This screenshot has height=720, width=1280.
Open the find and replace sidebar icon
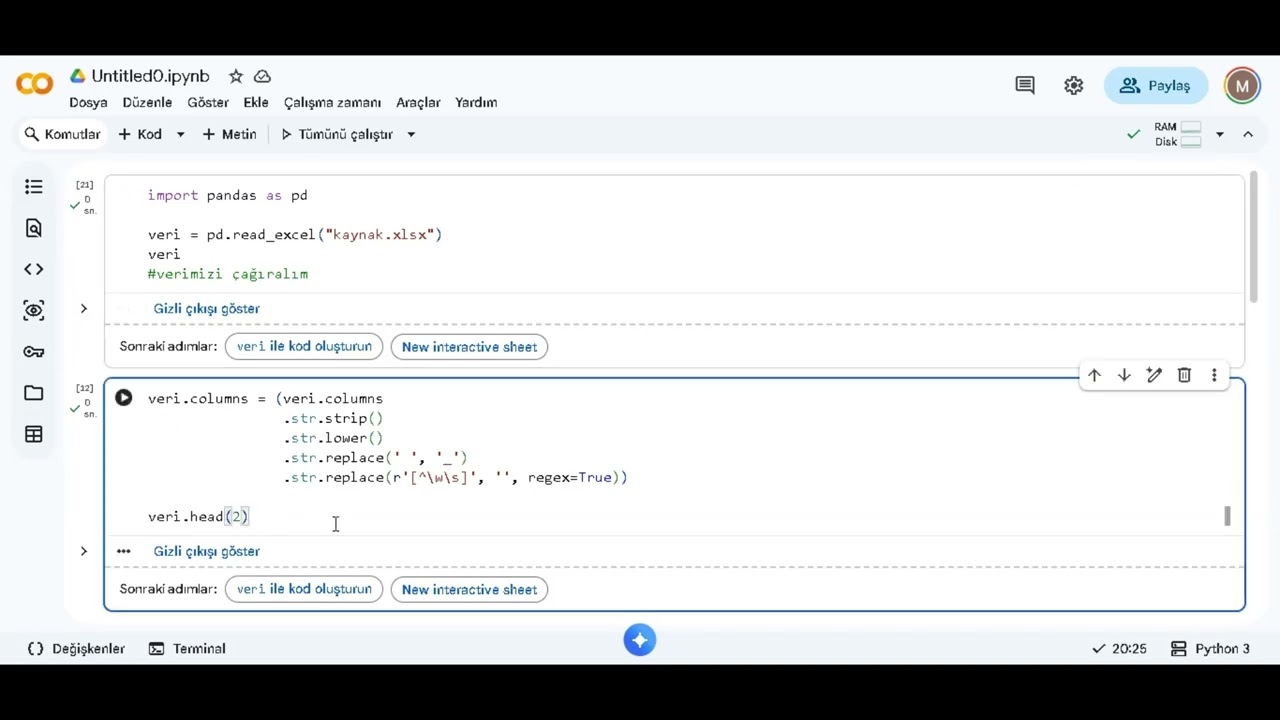34,228
